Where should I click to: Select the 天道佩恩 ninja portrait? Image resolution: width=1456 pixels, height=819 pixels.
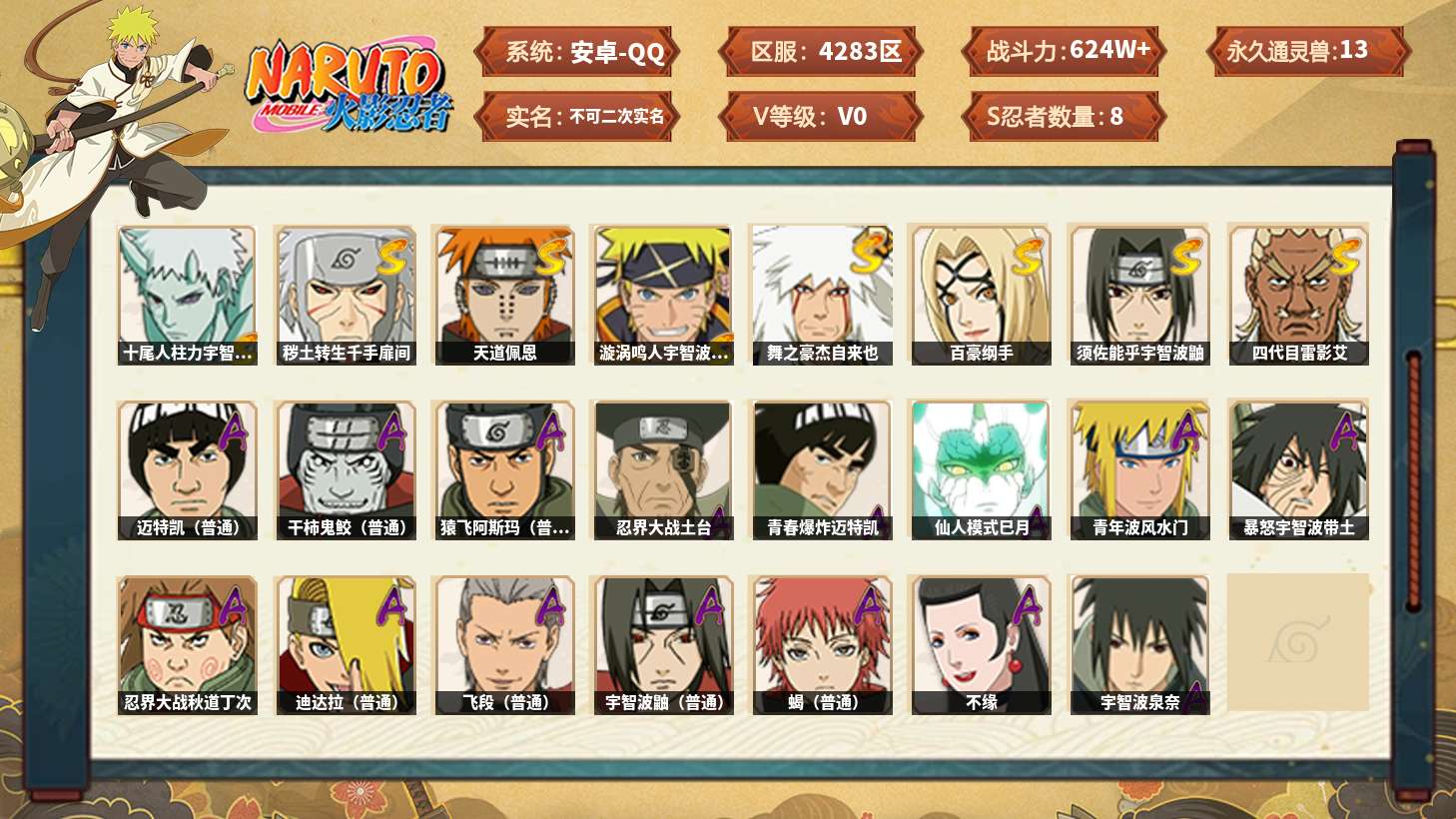coord(504,295)
